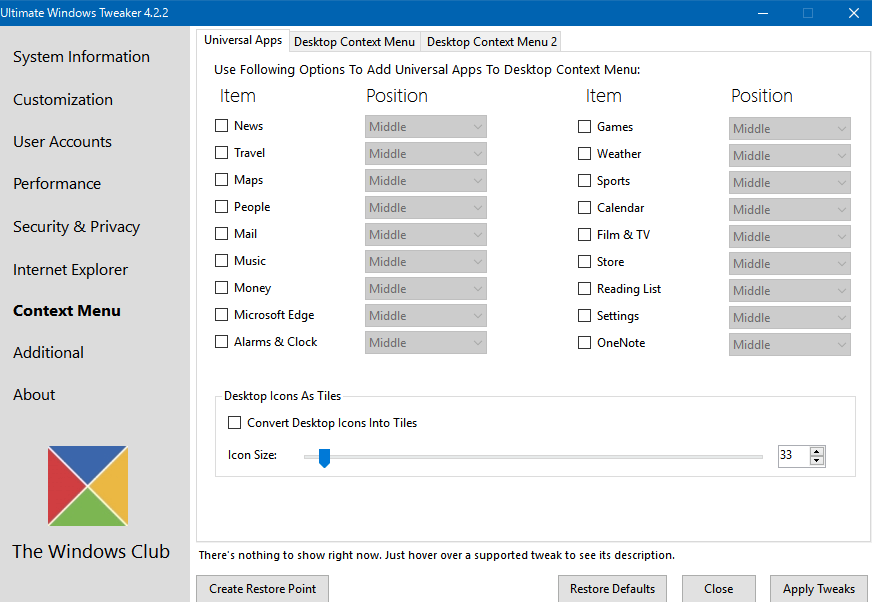Expand the Mail position combo box
The height and width of the screenshot is (602, 872).
[426, 235]
